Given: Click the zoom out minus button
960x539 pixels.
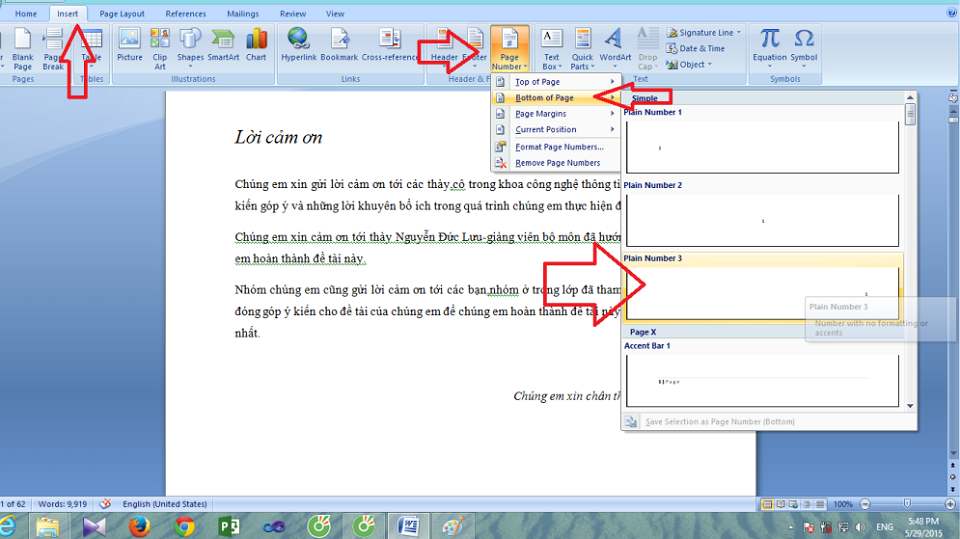Looking at the screenshot, I should [865, 504].
